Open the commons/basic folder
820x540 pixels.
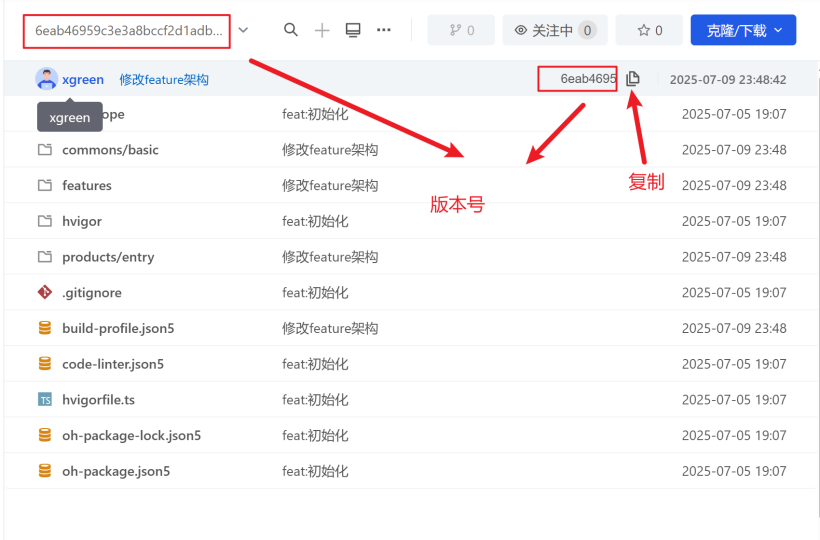(x=110, y=150)
